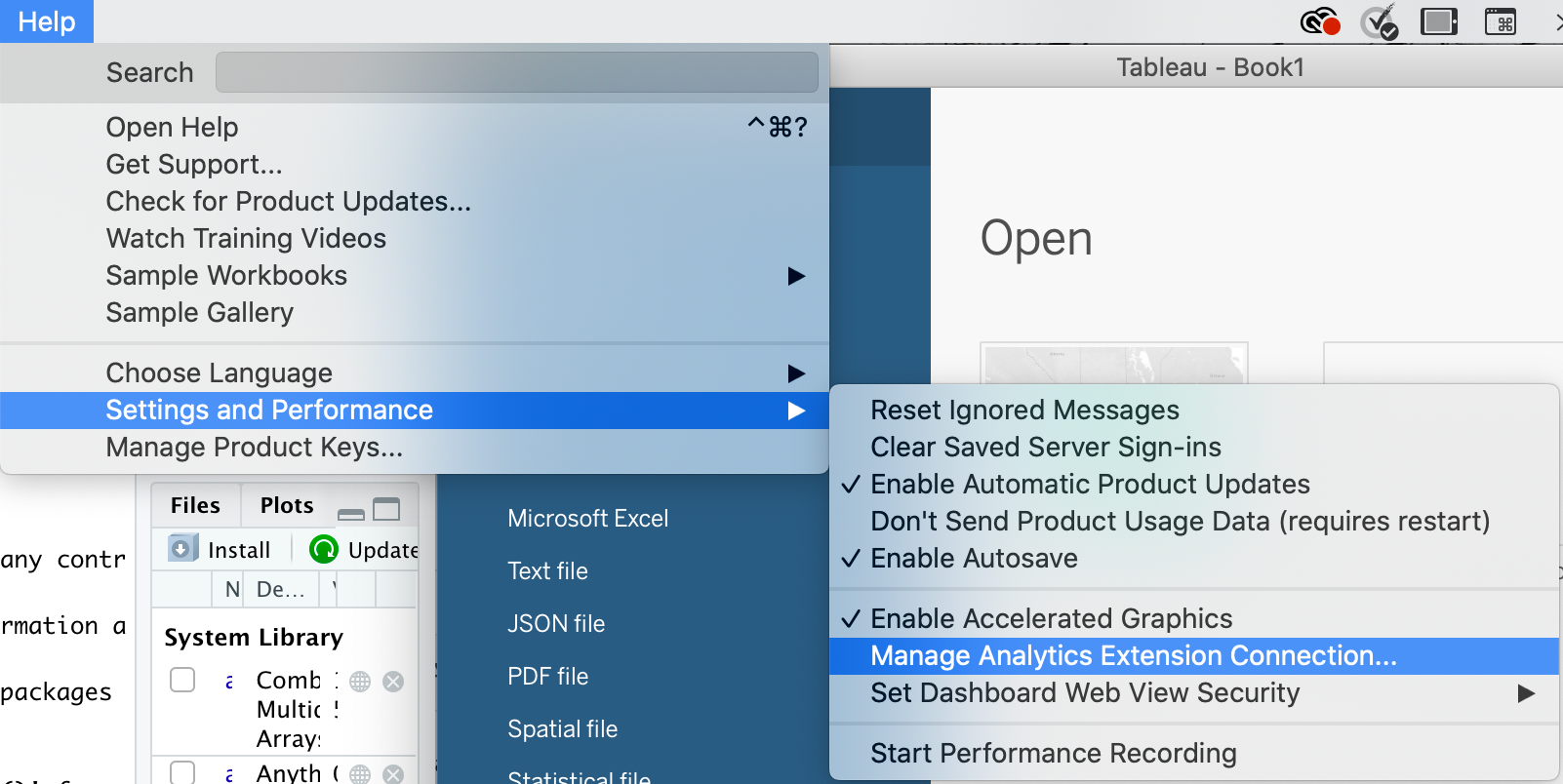Connect to a Text file in Tableau
The width and height of the screenshot is (1563, 784).
(547, 570)
